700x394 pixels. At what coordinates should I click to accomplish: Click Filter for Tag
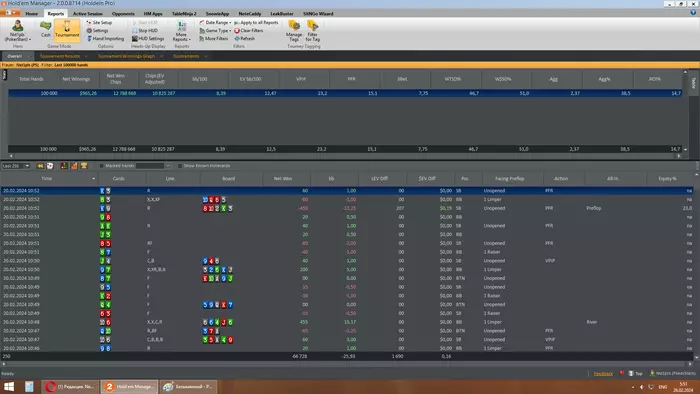tap(312, 31)
